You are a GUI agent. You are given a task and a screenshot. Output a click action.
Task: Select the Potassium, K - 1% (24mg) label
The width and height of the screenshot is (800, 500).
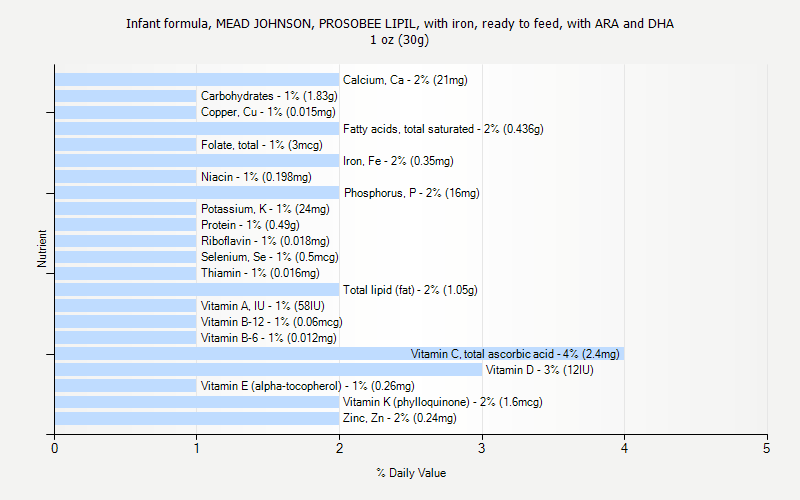[x=265, y=209]
